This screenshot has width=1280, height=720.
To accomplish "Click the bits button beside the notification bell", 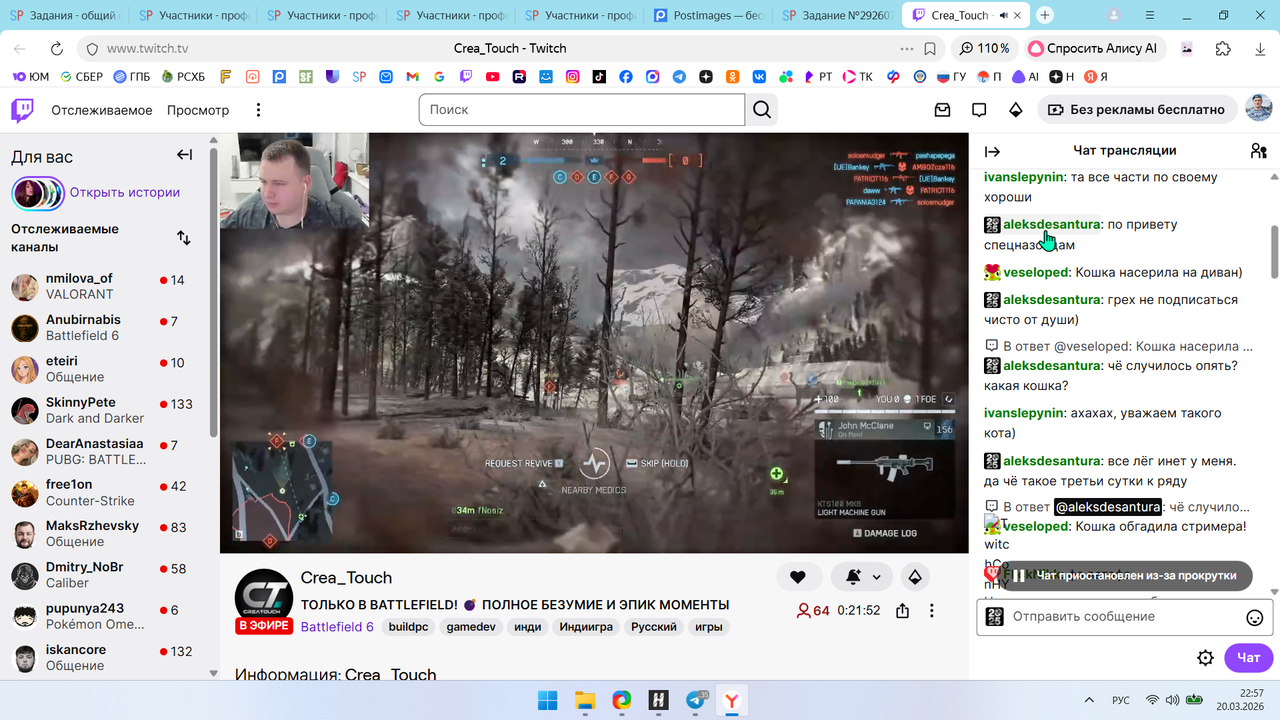I will tap(914, 577).
